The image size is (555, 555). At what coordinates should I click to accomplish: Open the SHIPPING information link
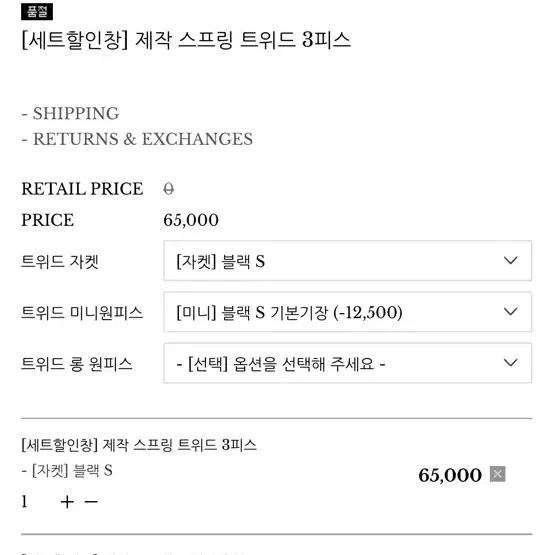click(76, 114)
